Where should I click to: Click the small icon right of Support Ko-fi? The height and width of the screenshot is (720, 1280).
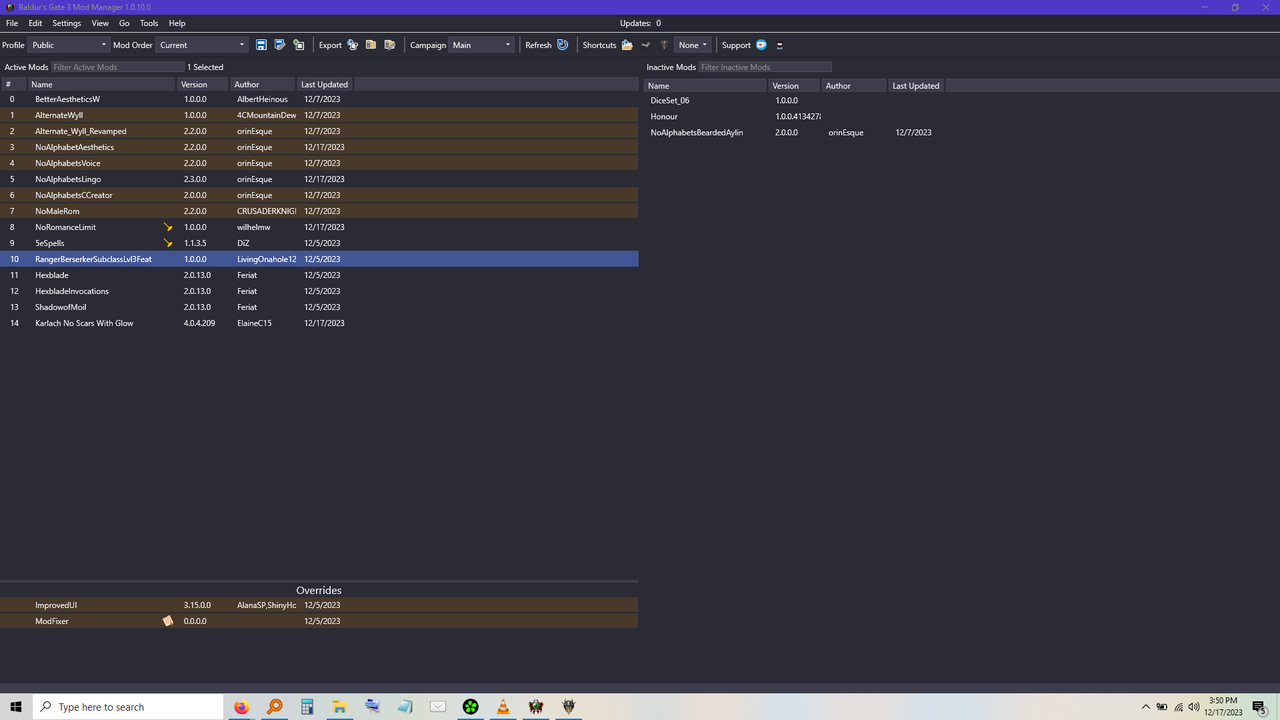click(780, 45)
